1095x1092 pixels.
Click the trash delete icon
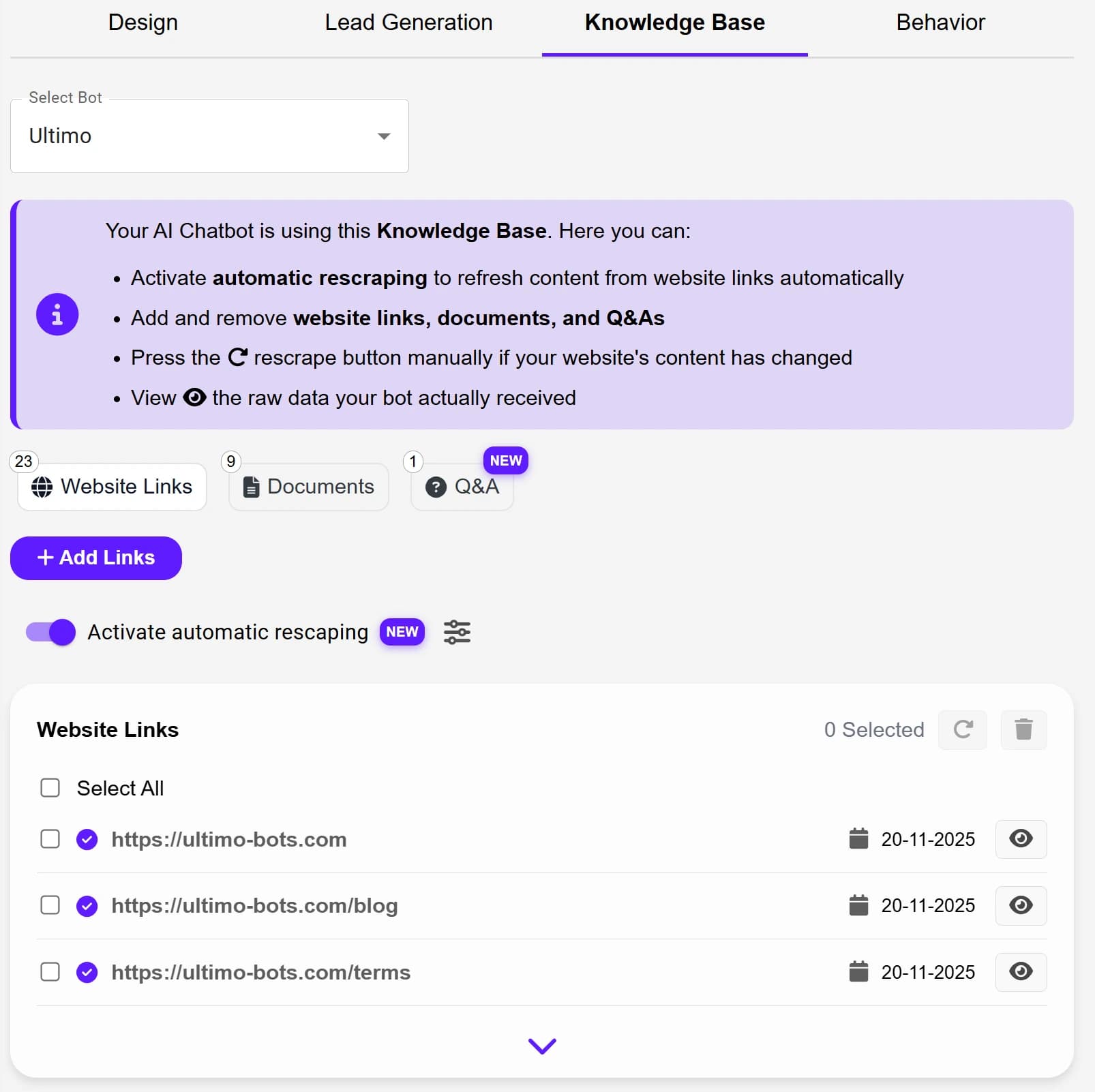[x=1023, y=729]
